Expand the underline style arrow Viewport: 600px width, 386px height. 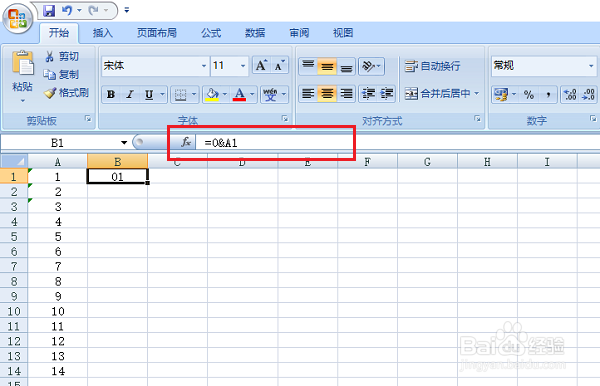click(x=162, y=94)
